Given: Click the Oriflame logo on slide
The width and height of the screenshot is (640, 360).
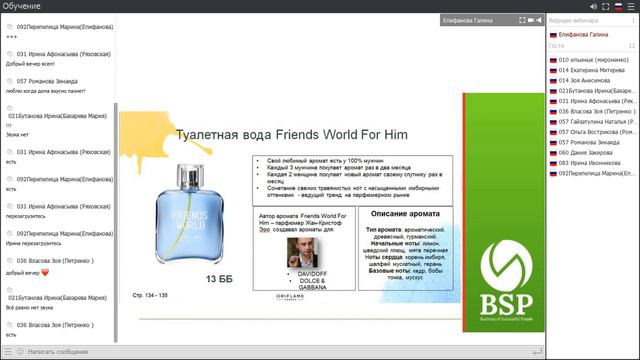Looking at the screenshot, I should coord(290,297).
